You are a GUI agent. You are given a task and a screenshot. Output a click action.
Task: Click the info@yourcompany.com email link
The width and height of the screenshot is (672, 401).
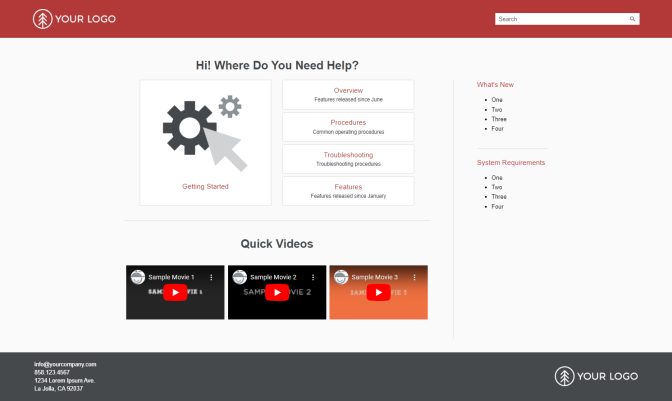click(x=65, y=364)
